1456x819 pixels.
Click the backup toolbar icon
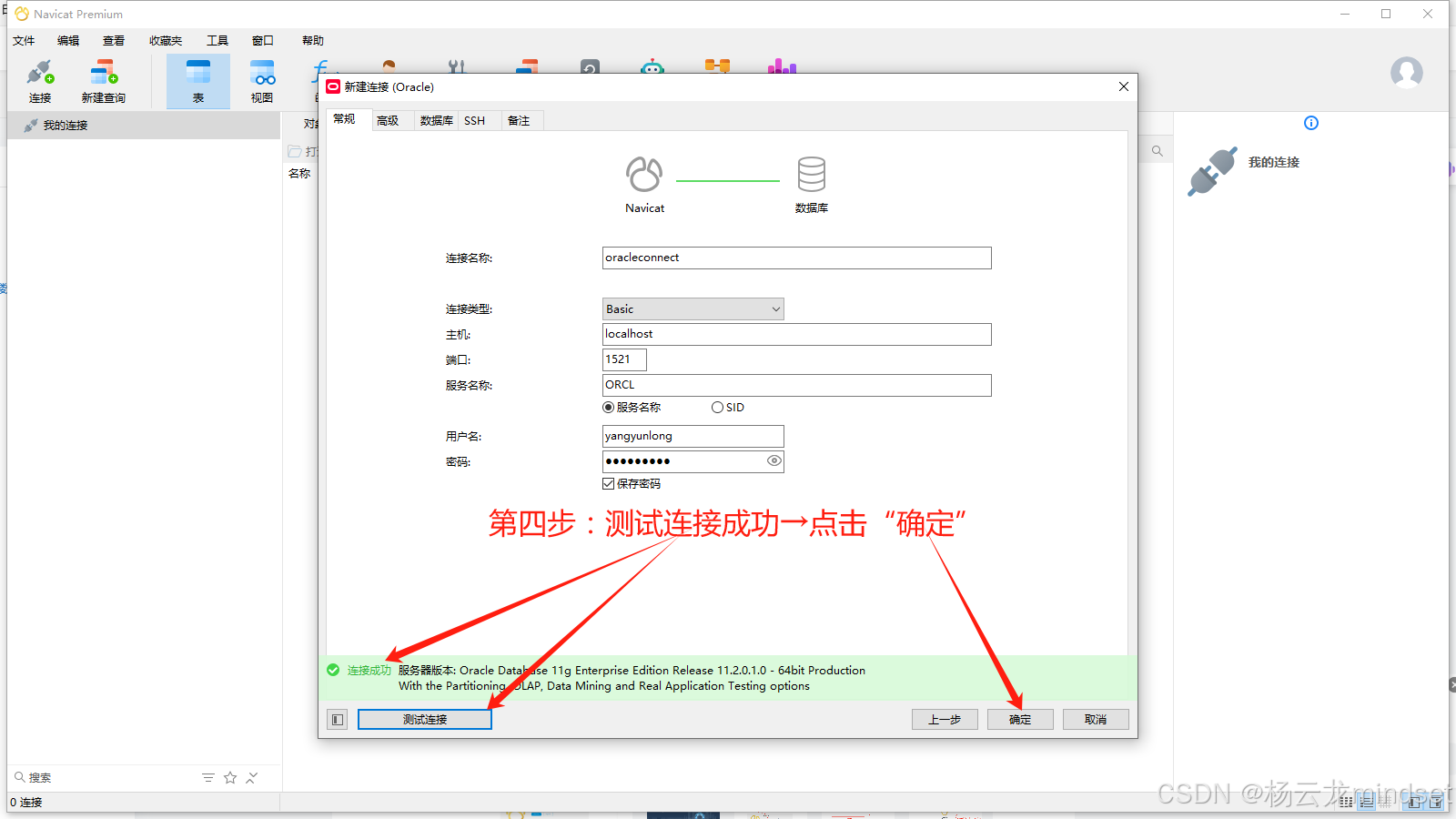(x=591, y=66)
